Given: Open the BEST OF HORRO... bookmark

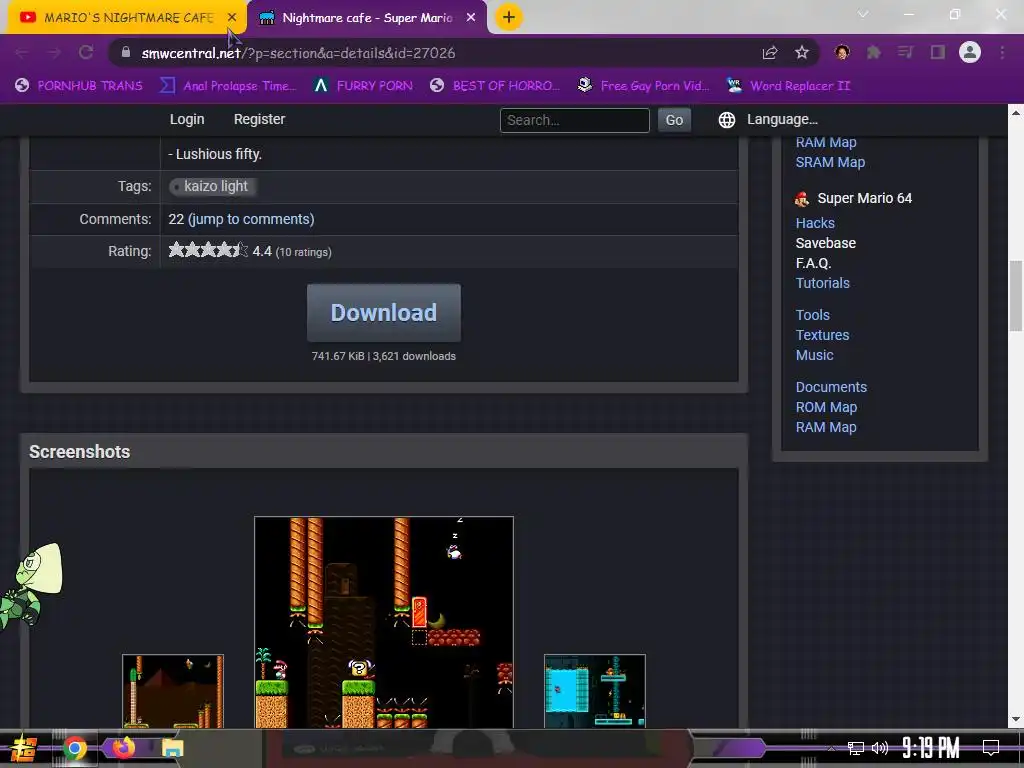Looking at the screenshot, I should click(496, 86).
